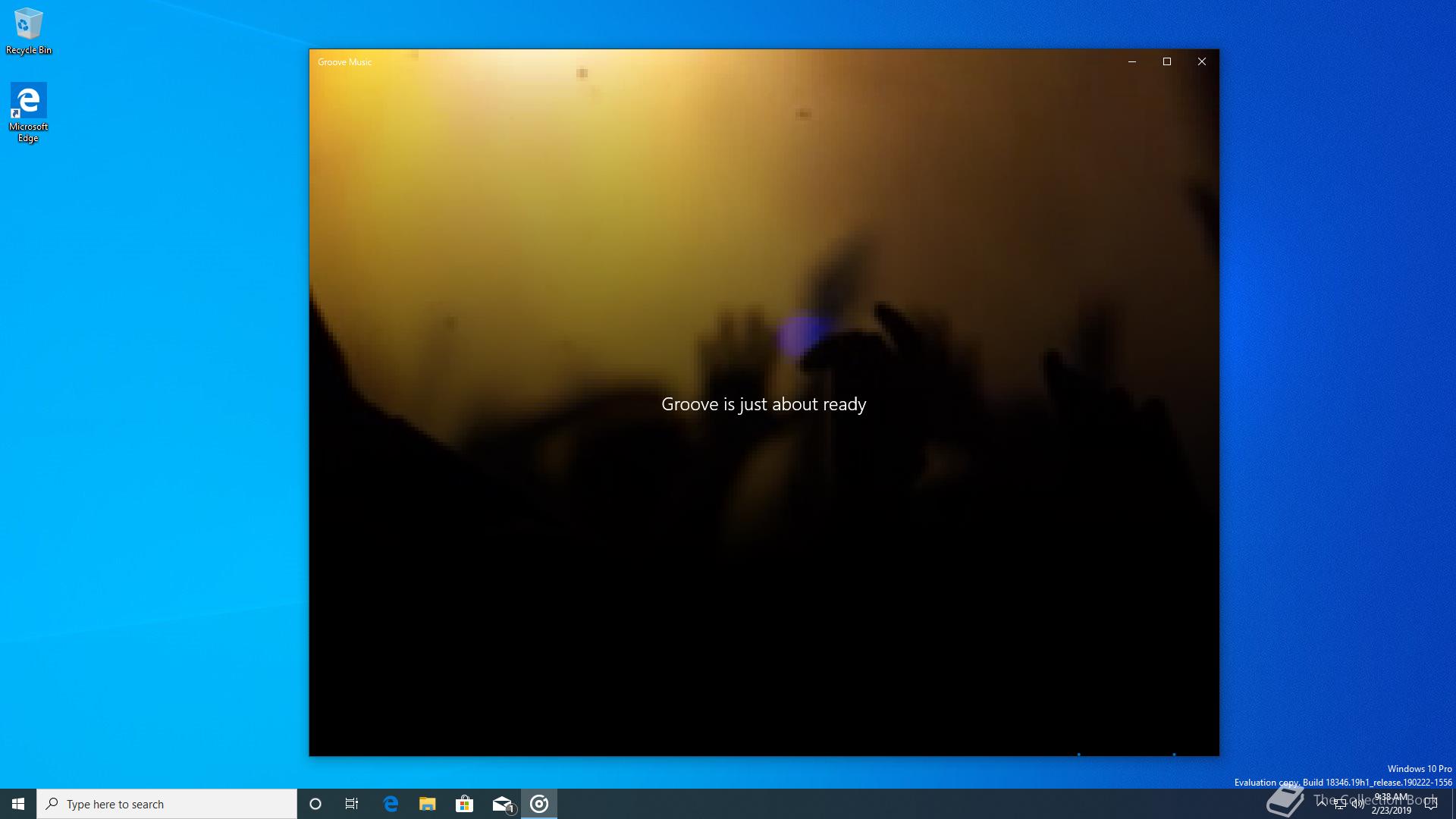This screenshot has height=819, width=1456.
Task: Close the Groove Music window
Action: (x=1202, y=61)
